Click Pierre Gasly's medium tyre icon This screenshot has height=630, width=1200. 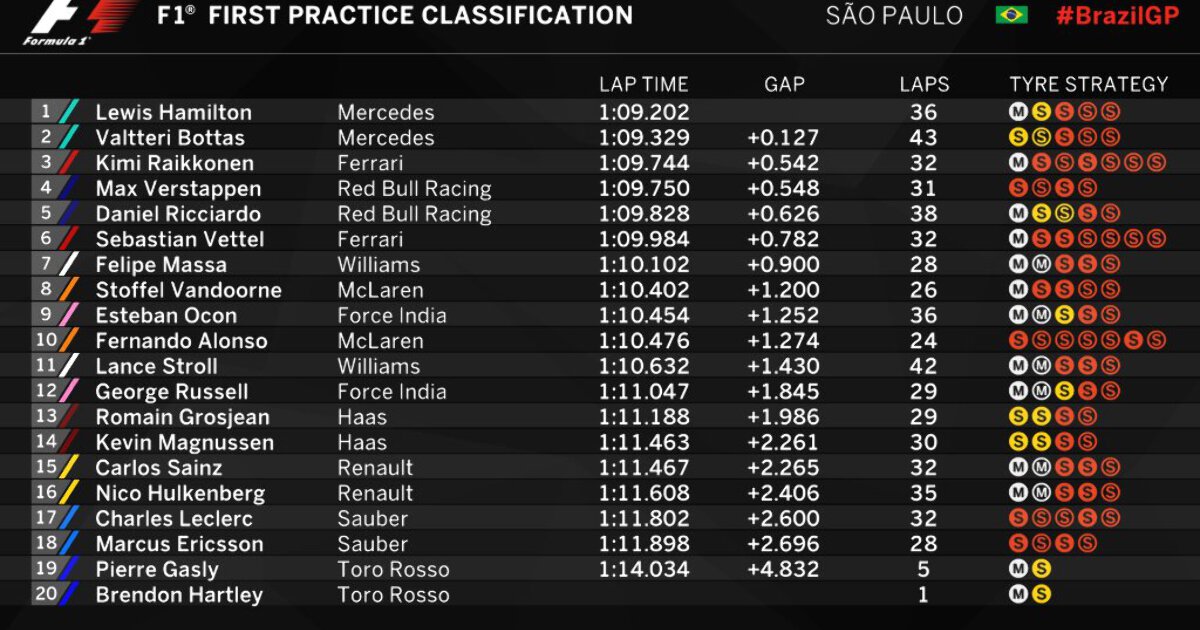pyautogui.click(x=1018, y=569)
